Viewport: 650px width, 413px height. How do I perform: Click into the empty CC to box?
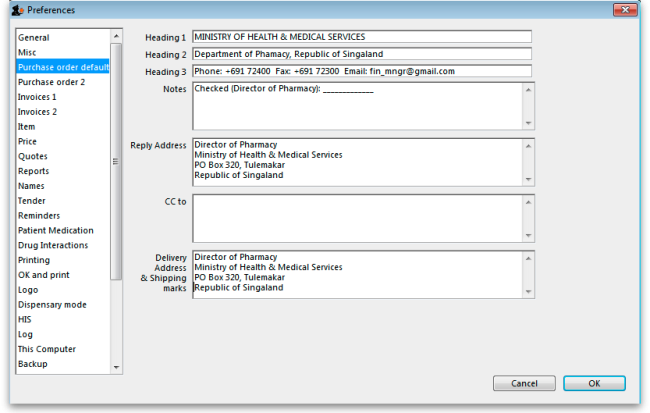(x=356, y=218)
